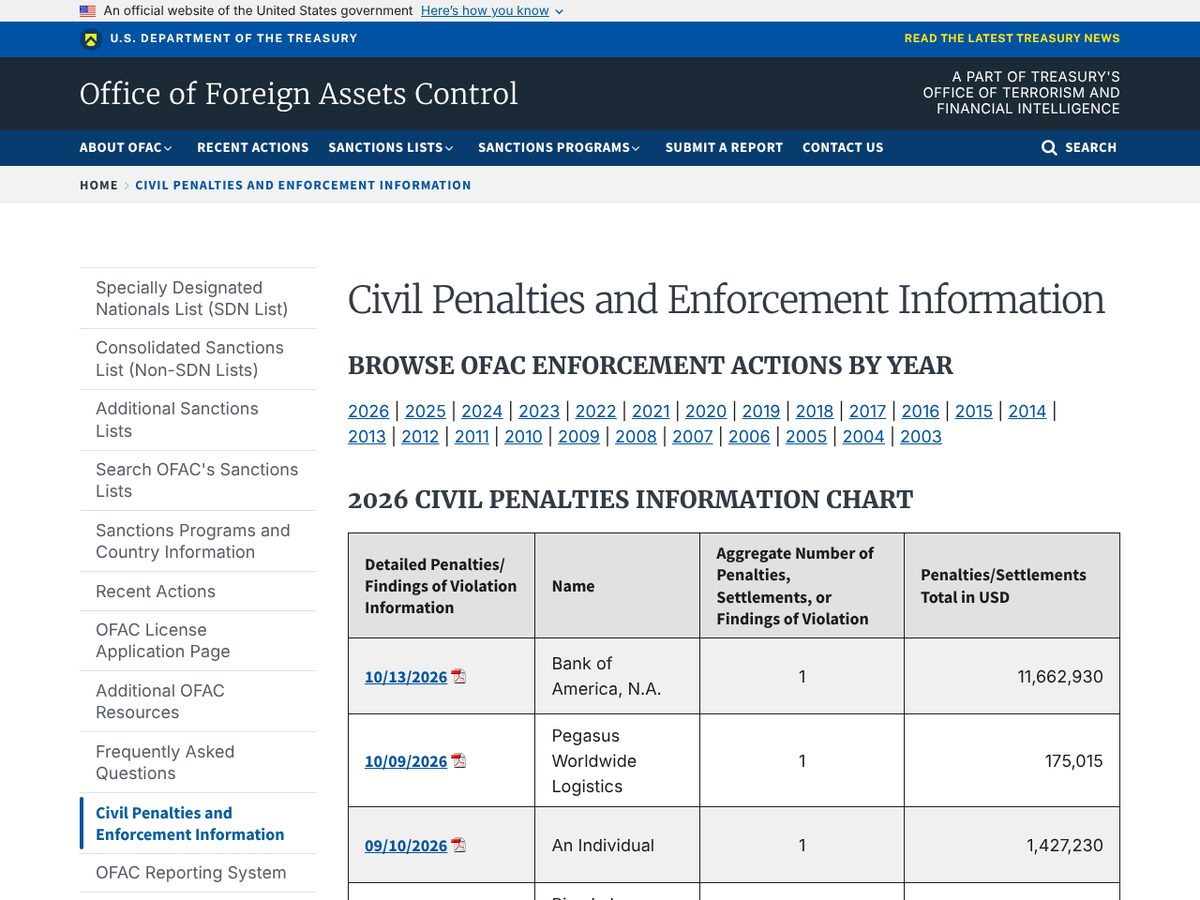The width and height of the screenshot is (1200, 900).
Task: Open Recent Actions in the sidebar
Action: point(198,591)
